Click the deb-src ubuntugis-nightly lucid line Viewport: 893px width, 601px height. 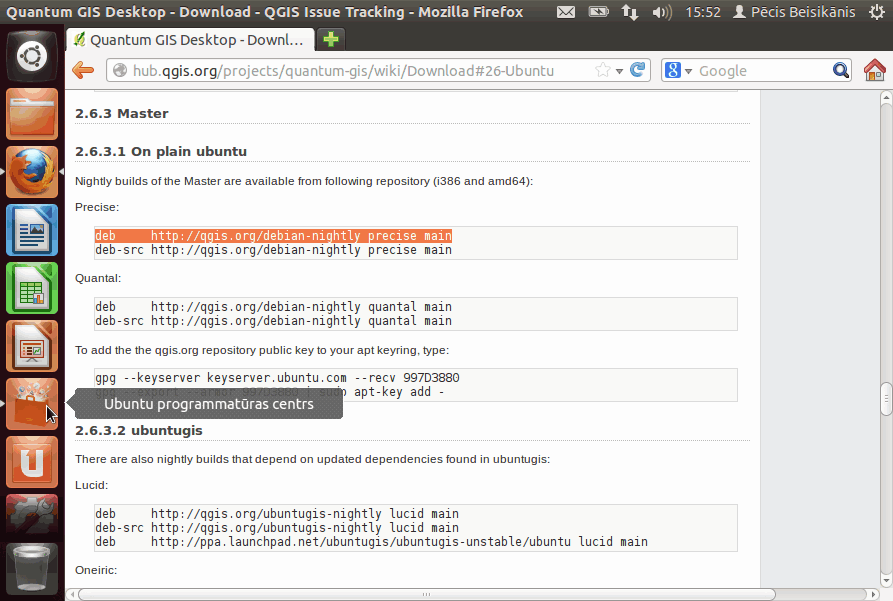277,528
